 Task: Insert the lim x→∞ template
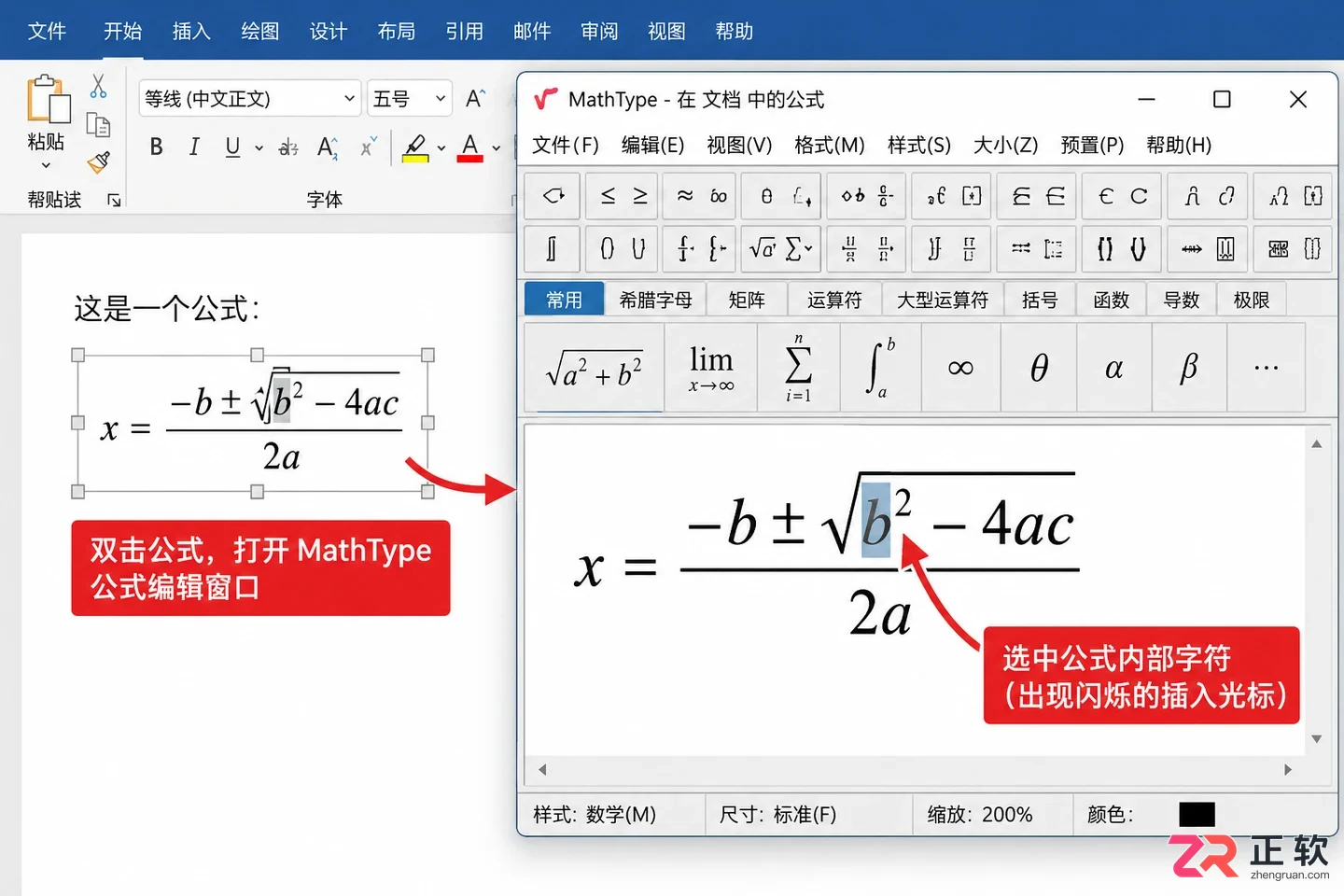coord(711,368)
